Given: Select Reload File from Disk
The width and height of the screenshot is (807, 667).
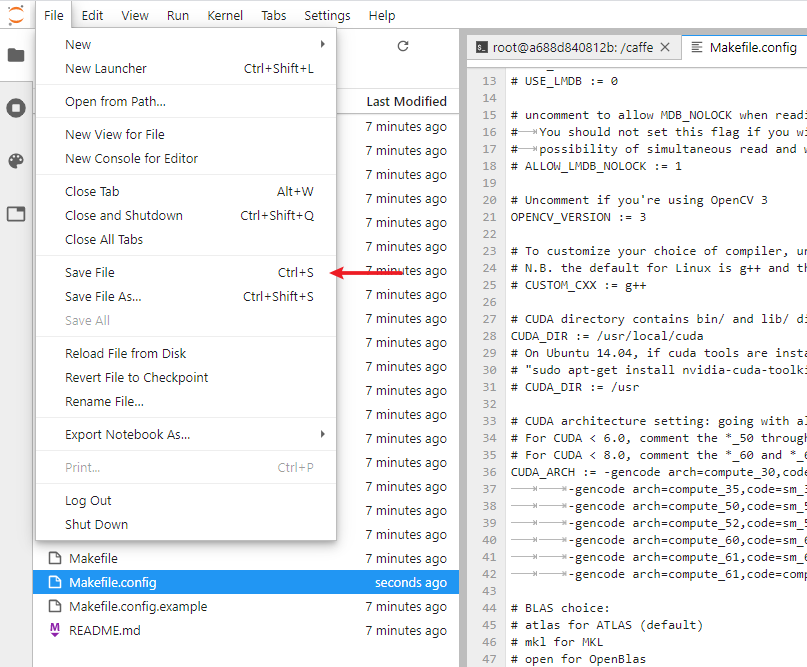Looking at the screenshot, I should tap(186, 354).
